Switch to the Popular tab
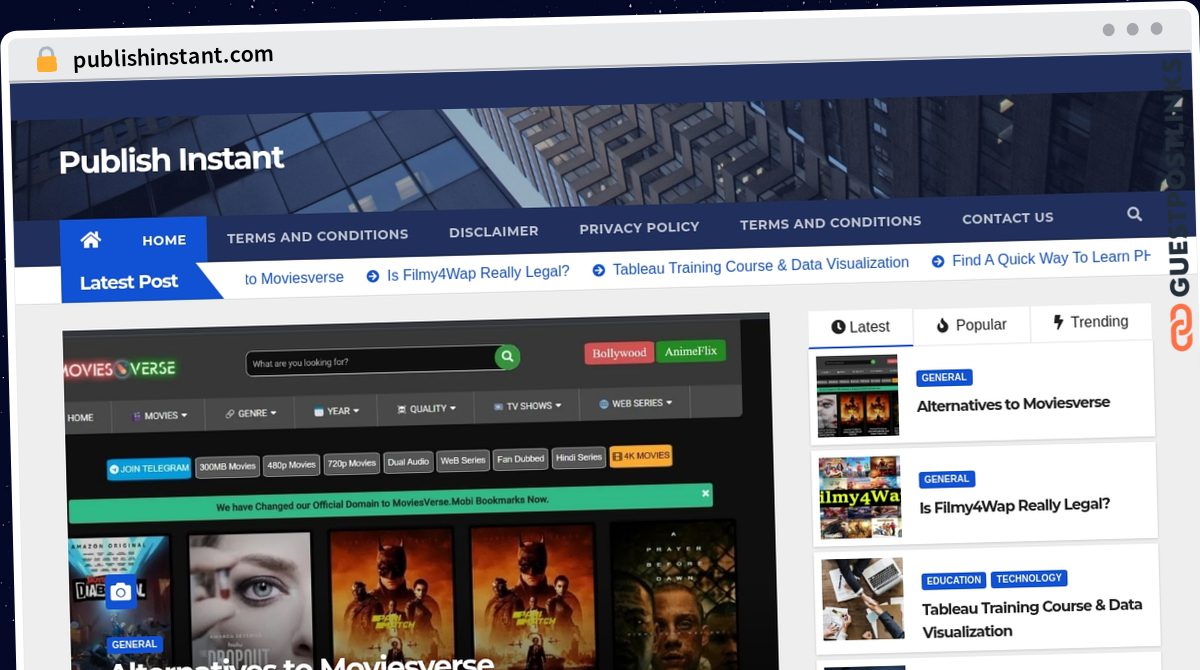 pyautogui.click(x=971, y=325)
